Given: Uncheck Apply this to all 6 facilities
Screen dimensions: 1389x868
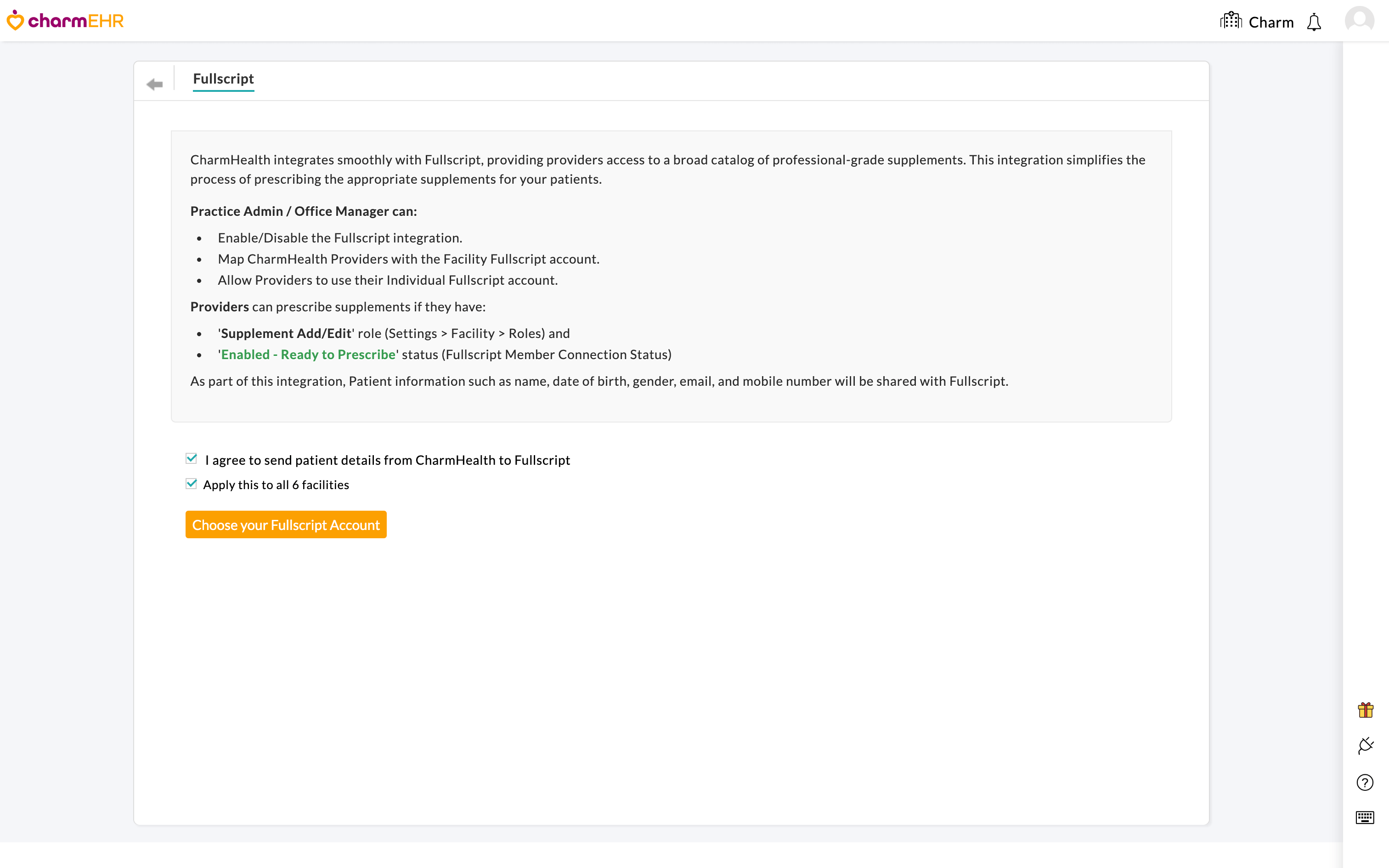Looking at the screenshot, I should 191,483.
